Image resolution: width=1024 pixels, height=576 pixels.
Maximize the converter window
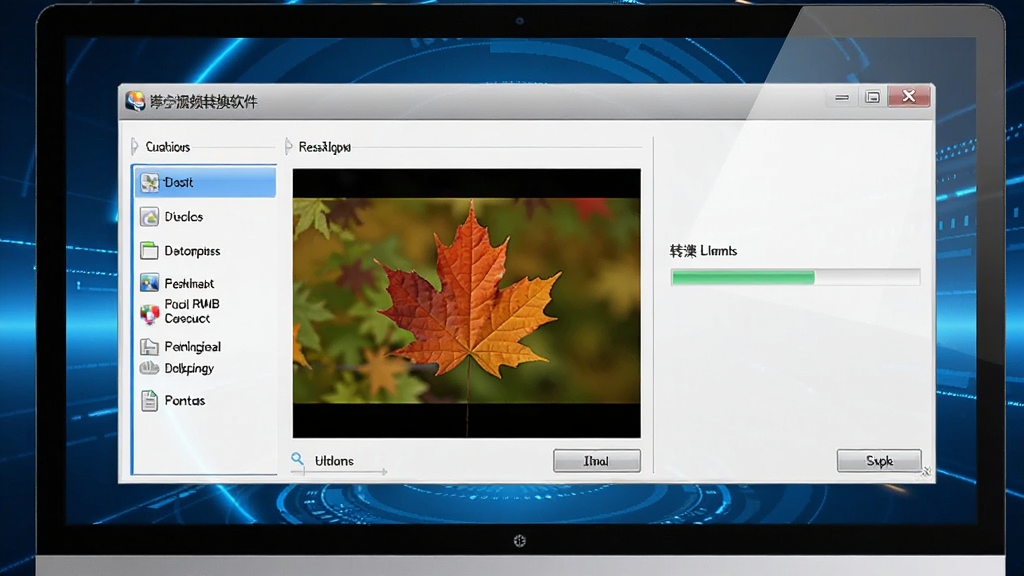(872, 97)
